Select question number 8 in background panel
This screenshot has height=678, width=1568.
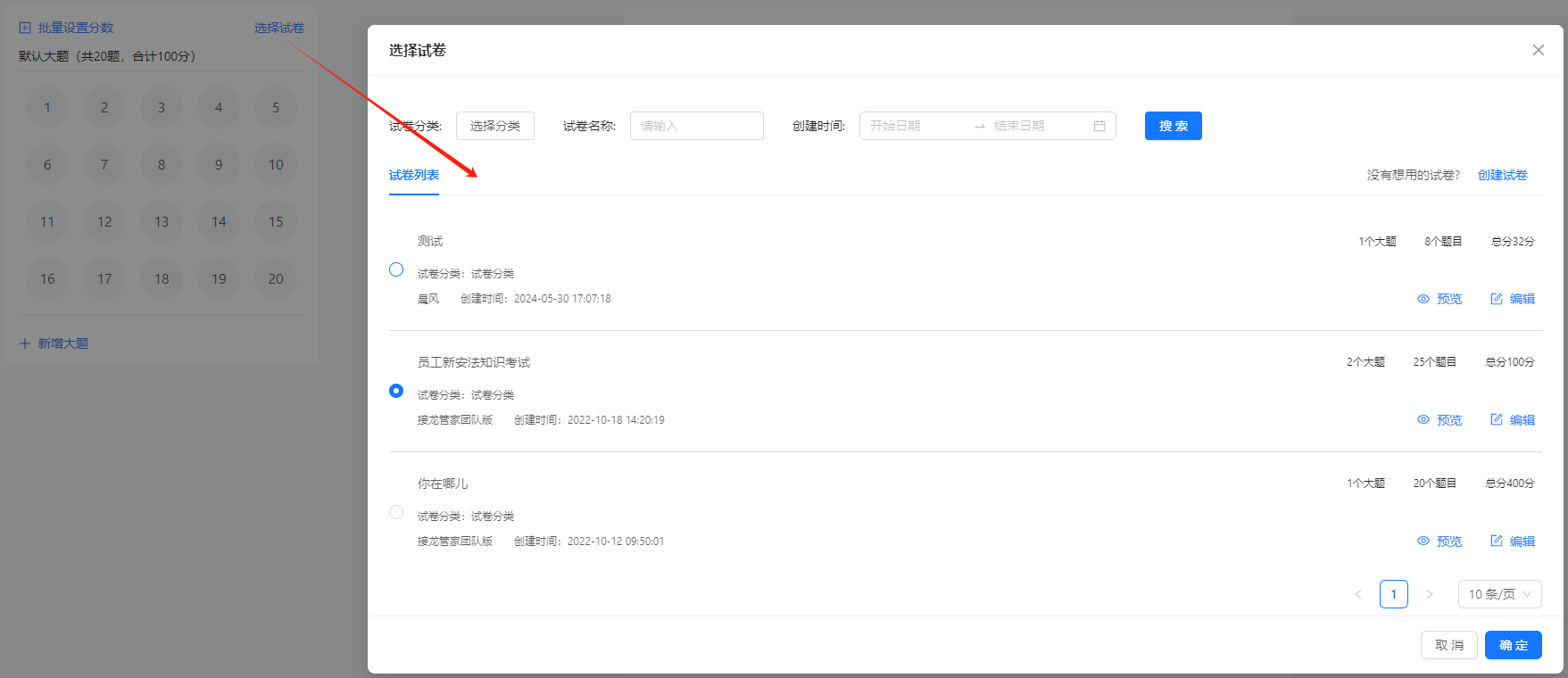pyautogui.click(x=162, y=165)
